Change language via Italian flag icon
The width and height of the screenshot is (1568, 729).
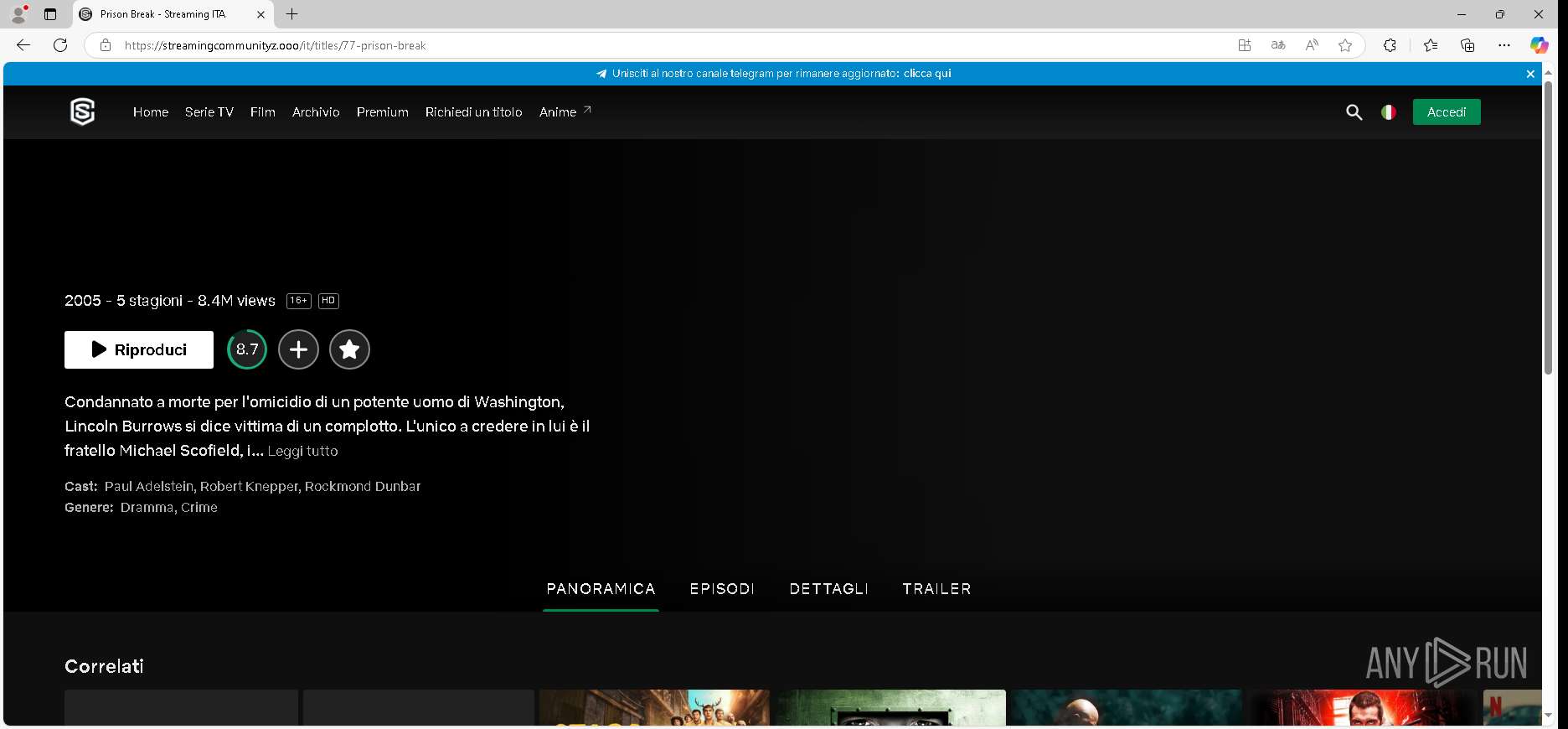tap(1389, 112)
